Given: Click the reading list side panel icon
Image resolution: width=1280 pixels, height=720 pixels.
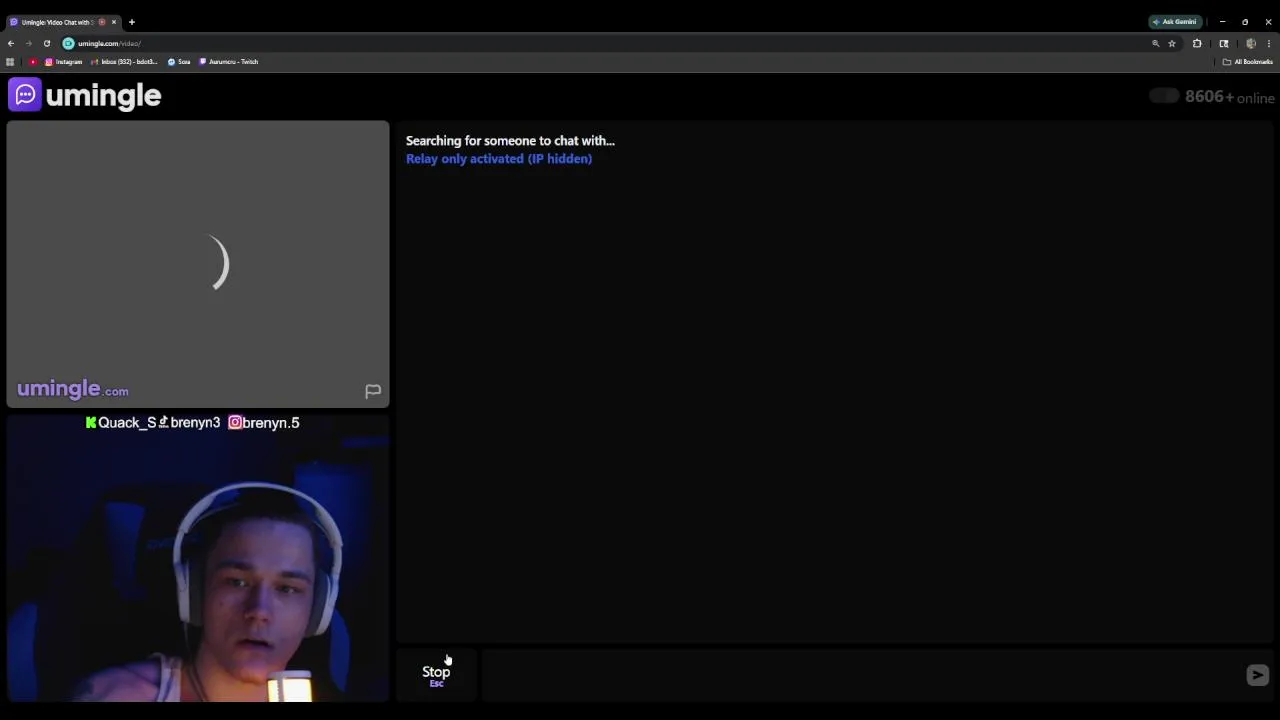Looking at the screenshot, I should point(1224,43).
